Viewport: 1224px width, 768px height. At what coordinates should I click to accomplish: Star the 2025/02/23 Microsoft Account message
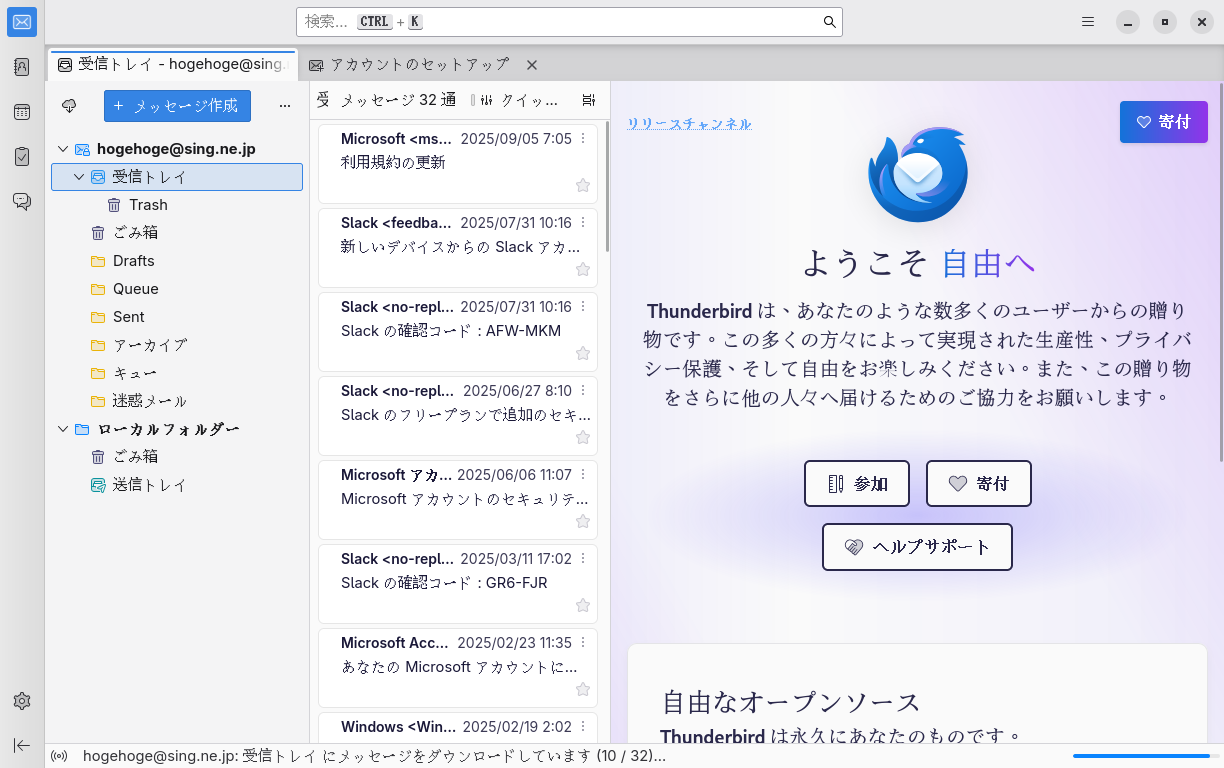(x=583, y=689)
